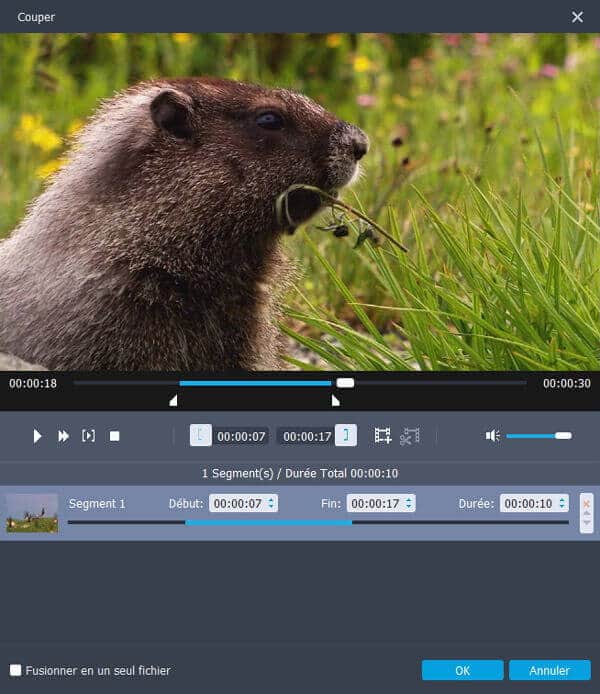The width and height of the screenshot is (600, 694).
Task: Click the video preview area
Action: click(x=300, y=202)
